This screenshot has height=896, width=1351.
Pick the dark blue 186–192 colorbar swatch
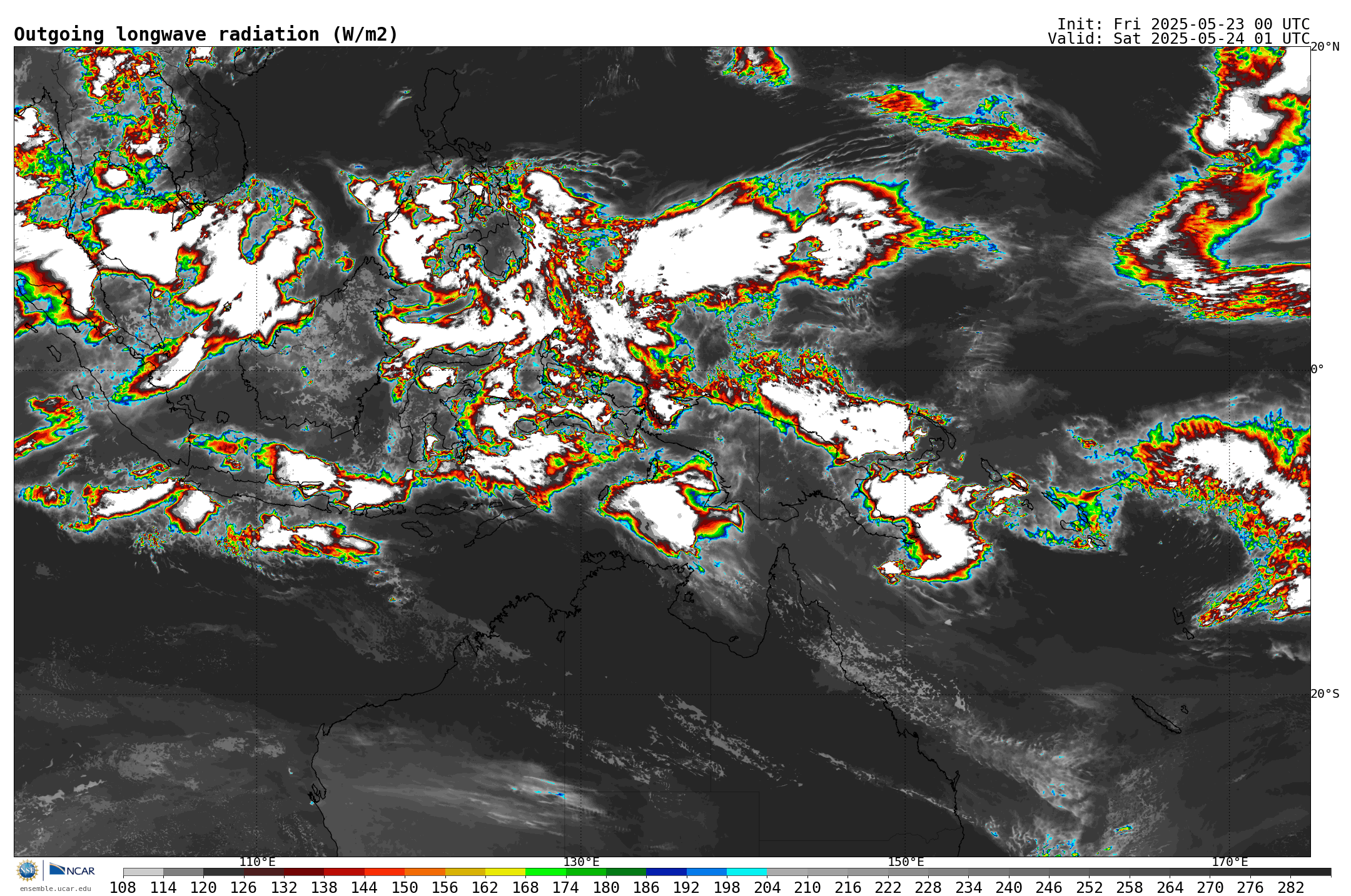click(666, 872)
